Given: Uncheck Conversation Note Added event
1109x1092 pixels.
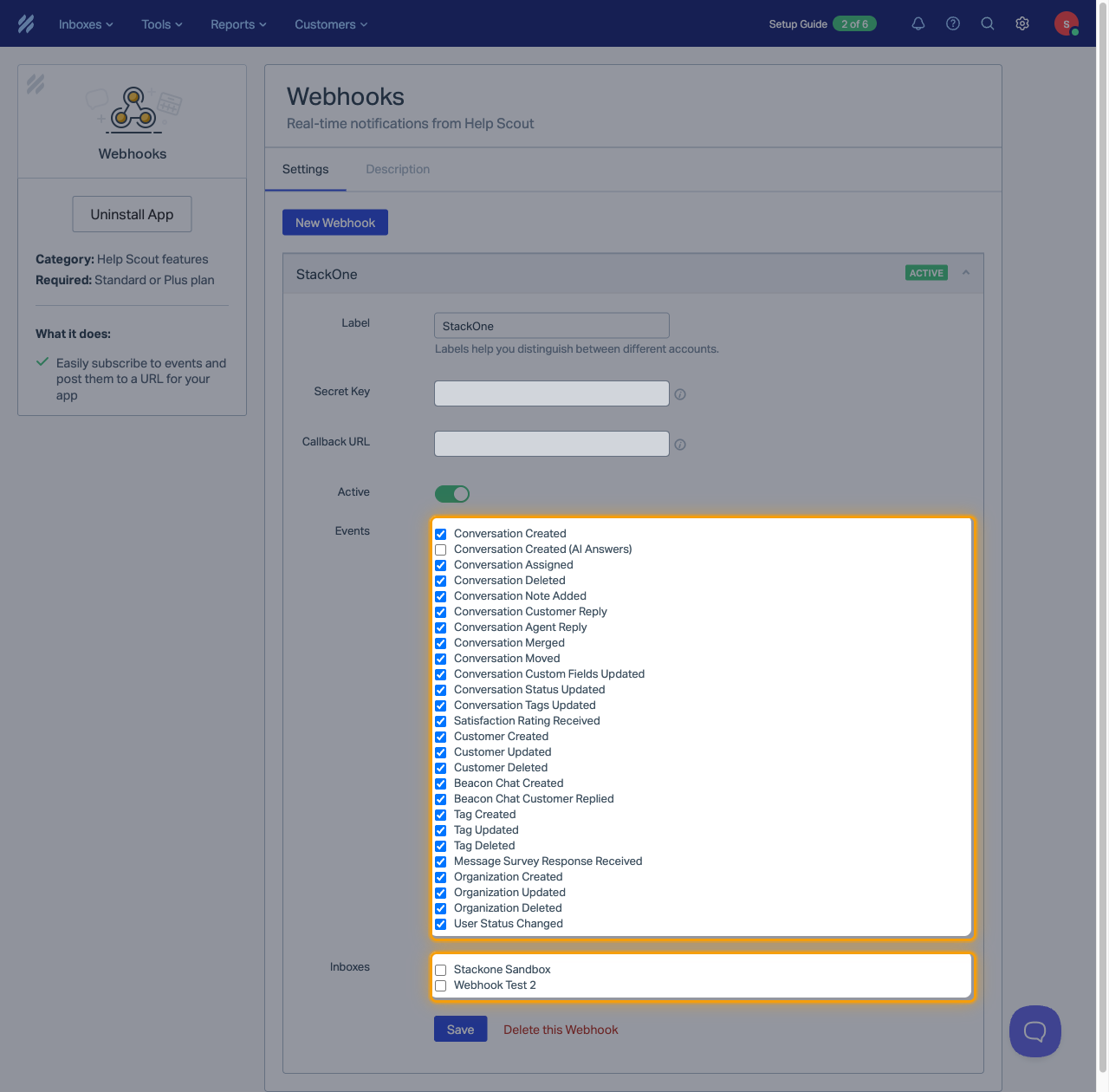Looking at the screenshot, I should (x=441, y=596).
